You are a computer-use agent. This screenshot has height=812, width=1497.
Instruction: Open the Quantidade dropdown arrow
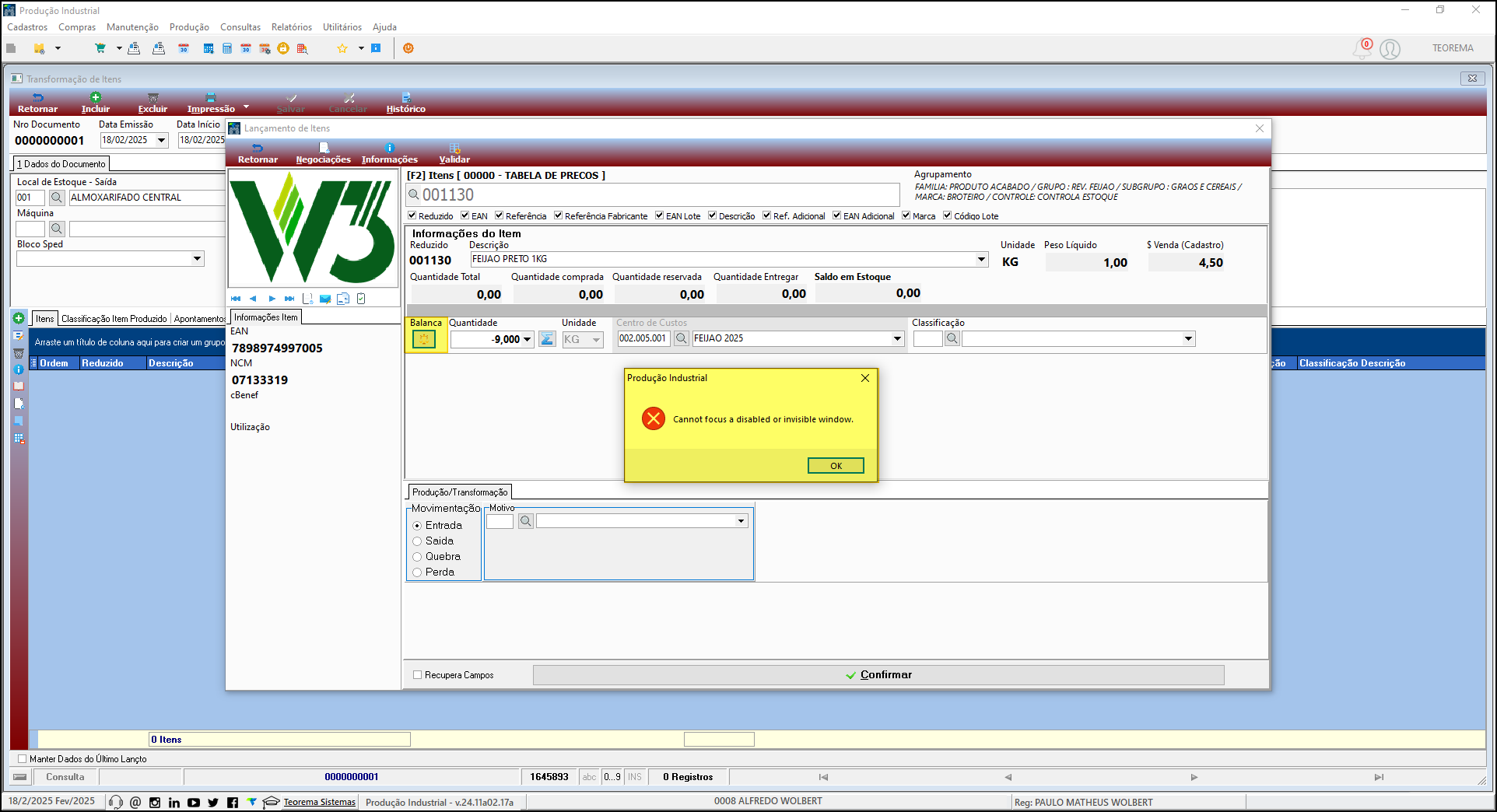point(527,339)
